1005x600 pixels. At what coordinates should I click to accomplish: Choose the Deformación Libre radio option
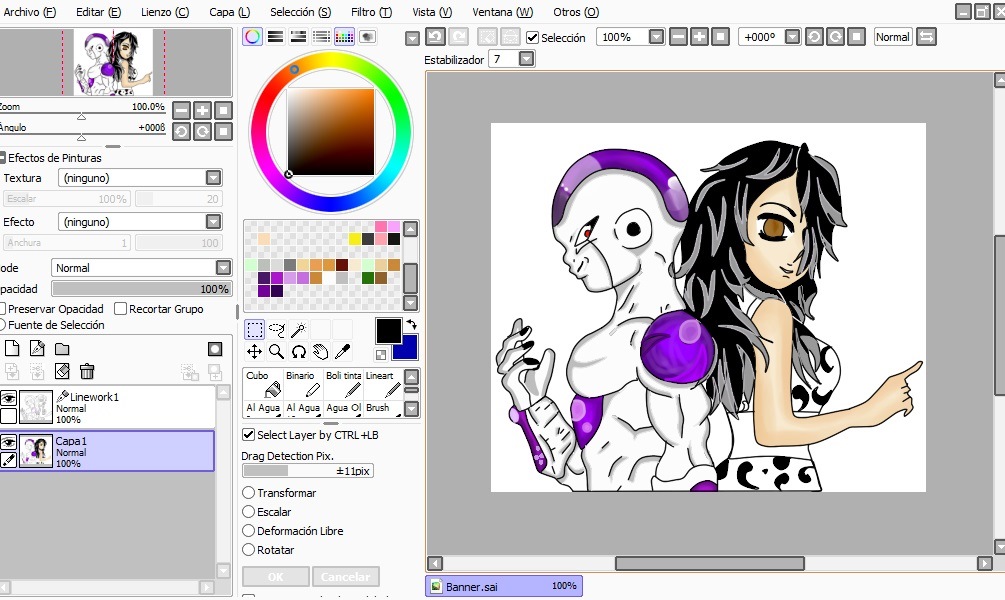coord(249,531)
